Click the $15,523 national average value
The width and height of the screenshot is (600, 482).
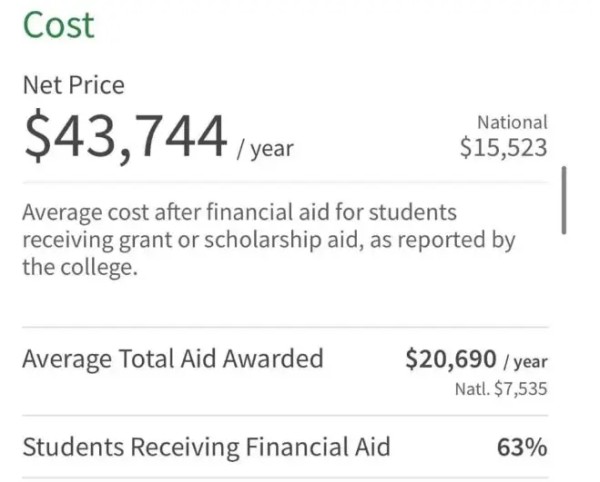click(x=503, y=148)
